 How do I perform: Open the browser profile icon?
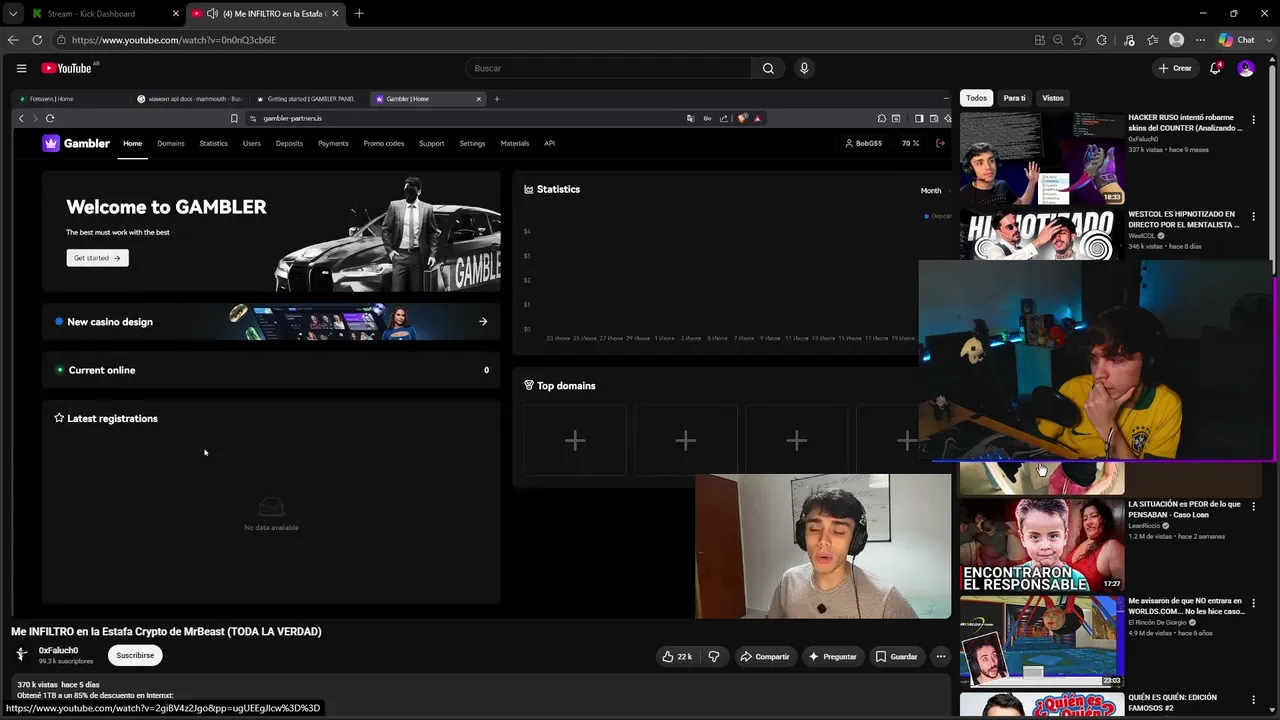pos(1177,40)
